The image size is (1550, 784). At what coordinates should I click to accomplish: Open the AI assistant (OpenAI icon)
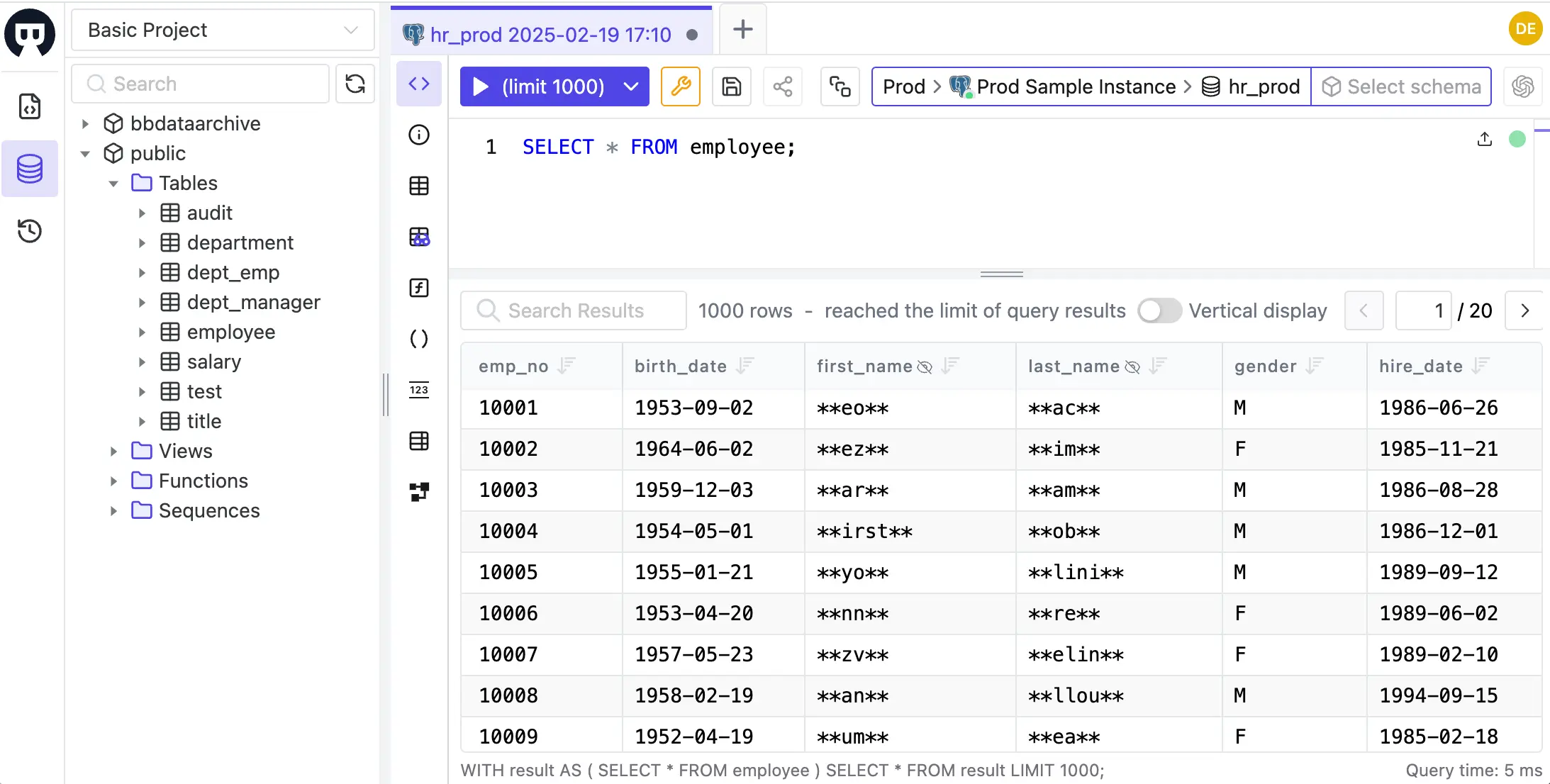pyautogui.click(x=1522, y=86)
